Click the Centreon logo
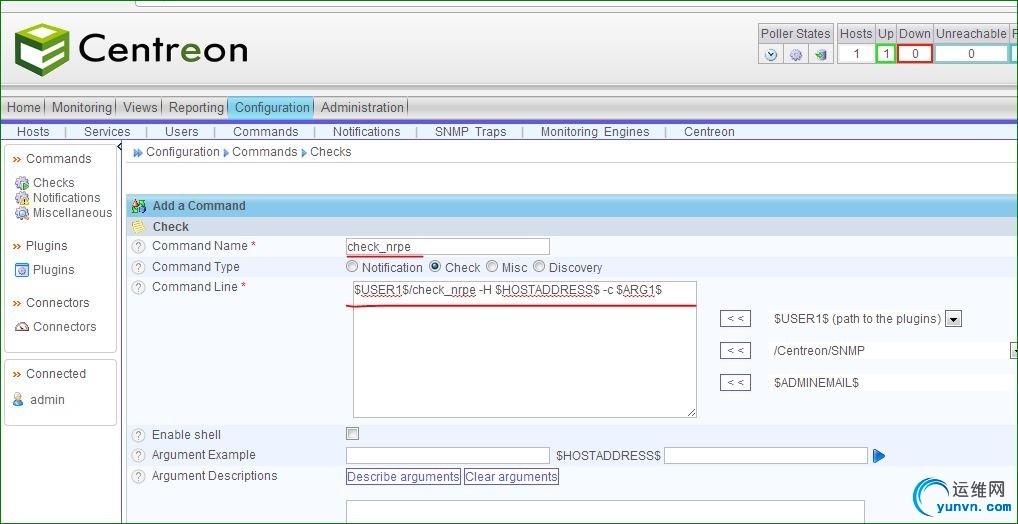 point(130,49)
